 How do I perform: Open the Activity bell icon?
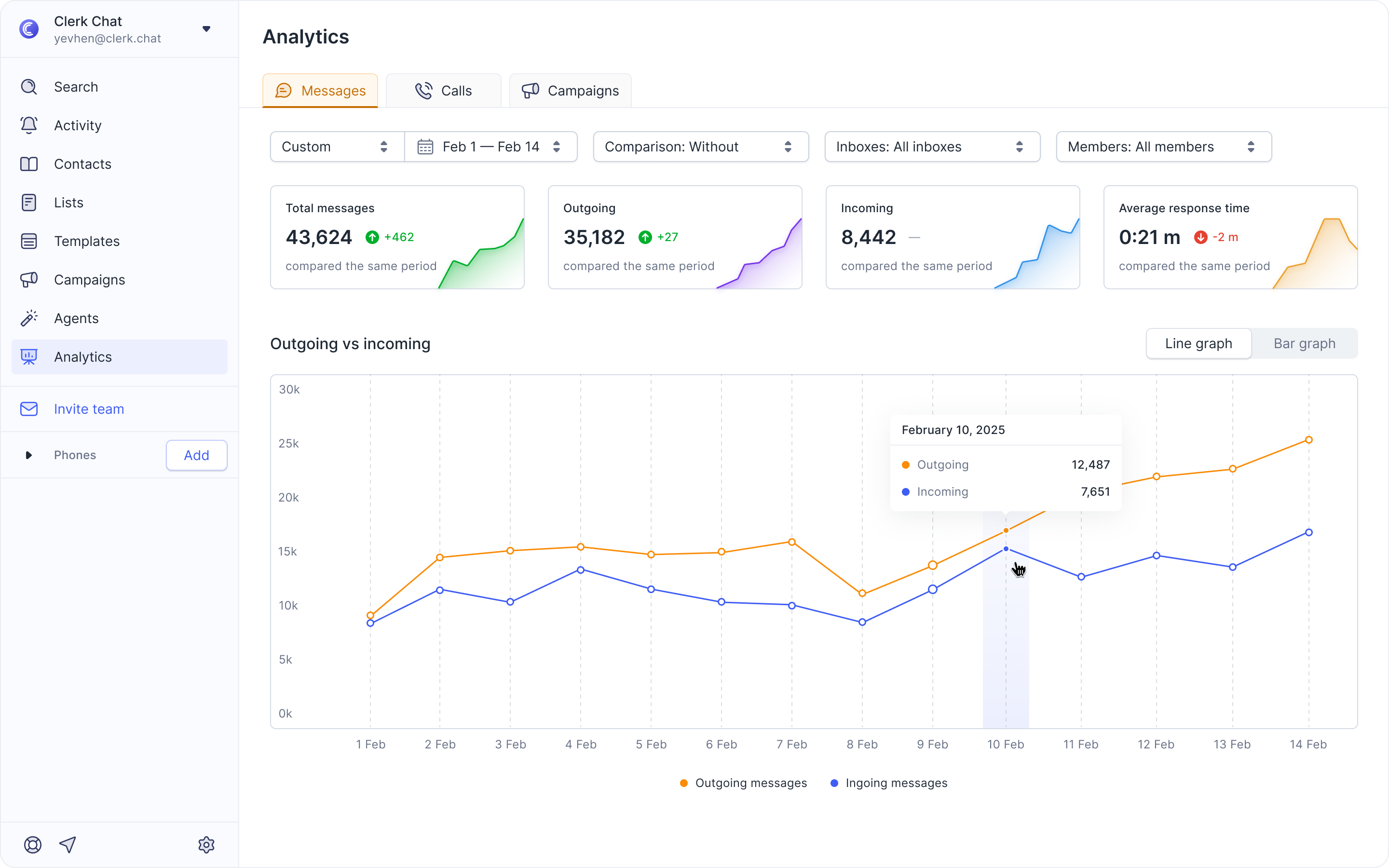[29, 125]
